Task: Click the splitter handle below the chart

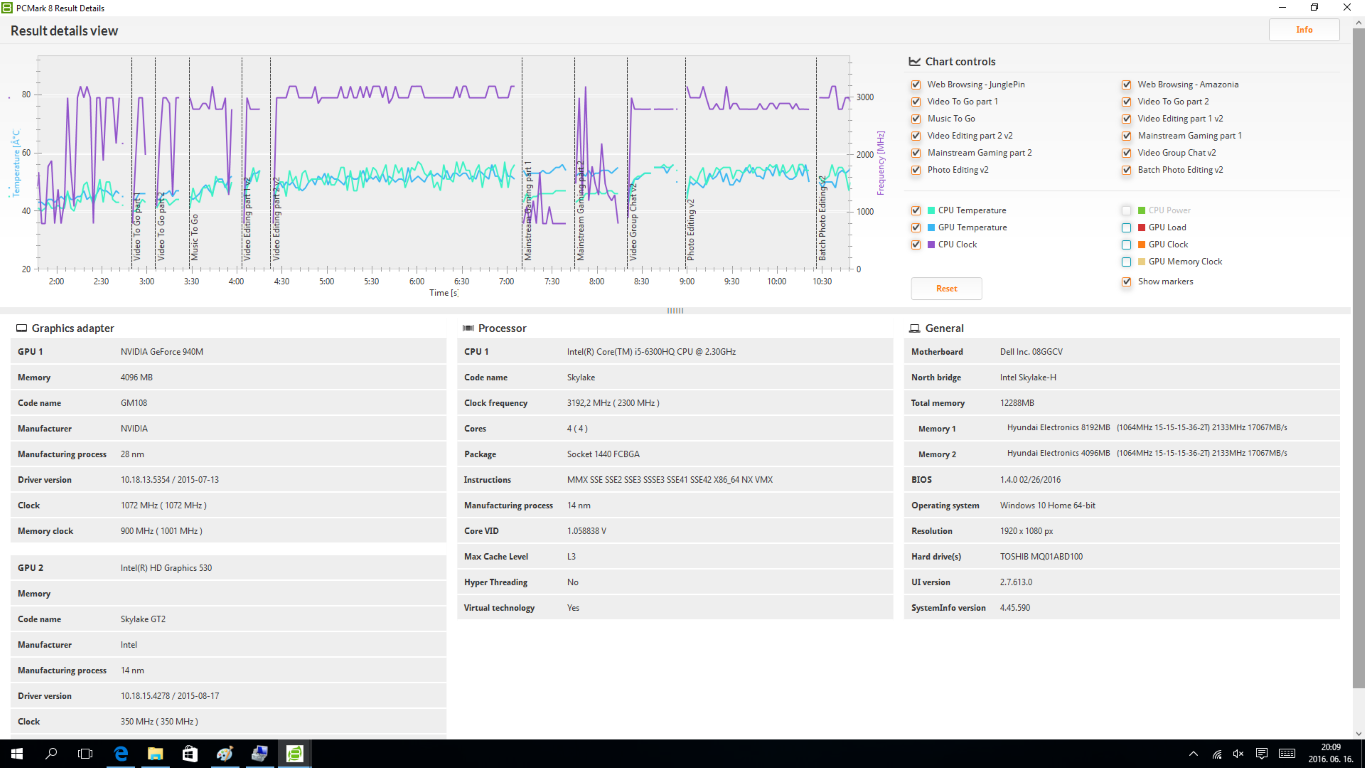Action: point(675,311)
